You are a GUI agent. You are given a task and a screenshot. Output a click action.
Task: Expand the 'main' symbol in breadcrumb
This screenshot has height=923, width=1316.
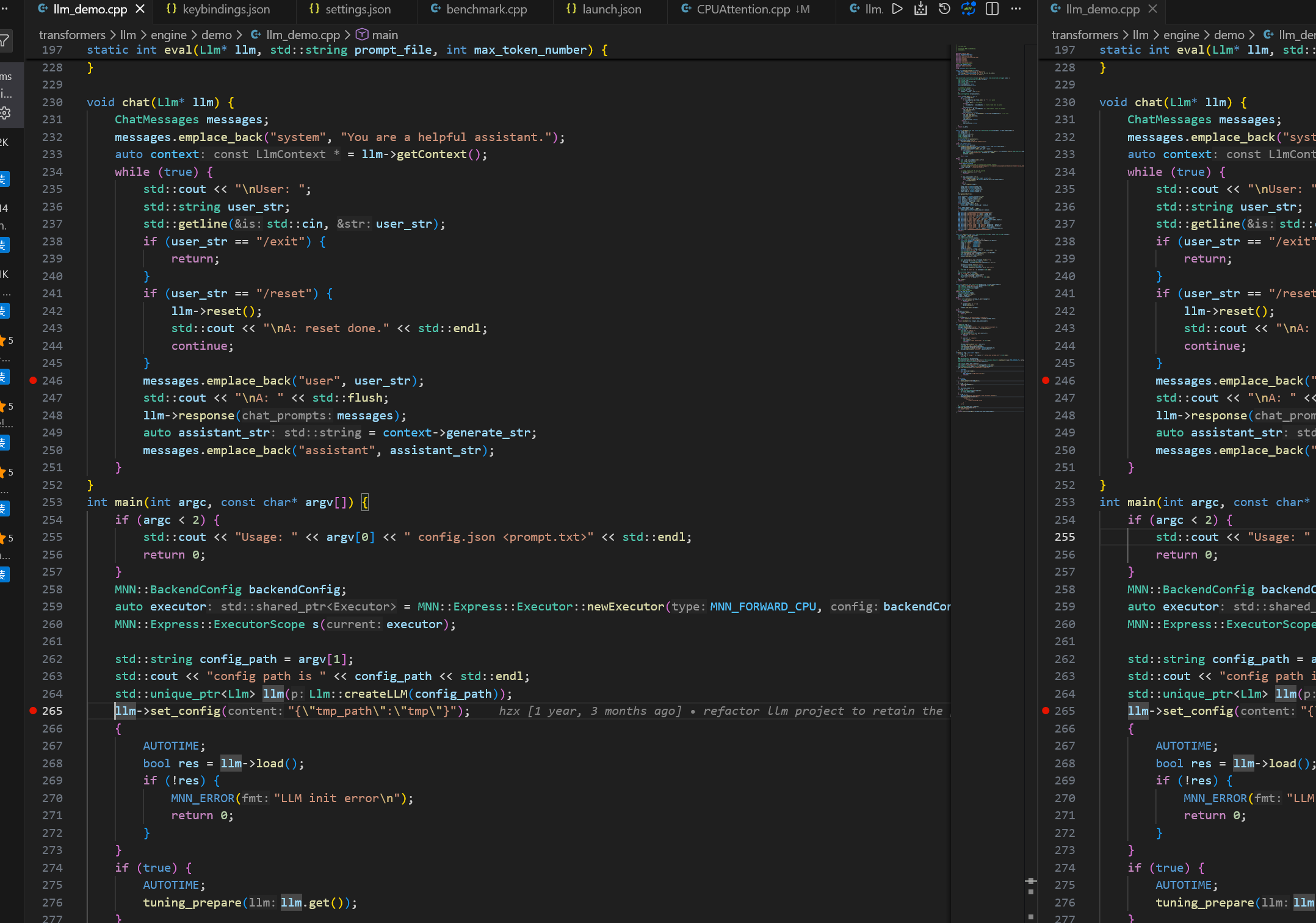point(385,35)
